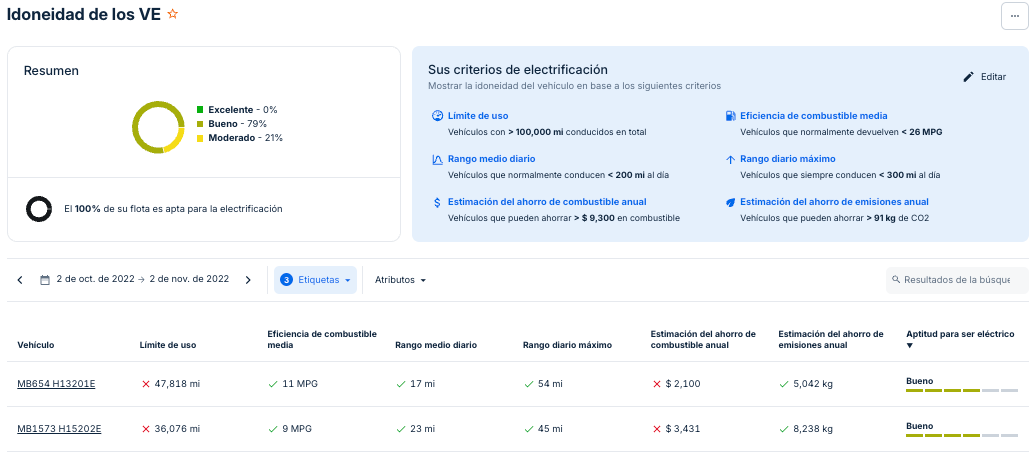Expand the Etiquetas filter dropdown
The image size is (1032, 456).
315,280
